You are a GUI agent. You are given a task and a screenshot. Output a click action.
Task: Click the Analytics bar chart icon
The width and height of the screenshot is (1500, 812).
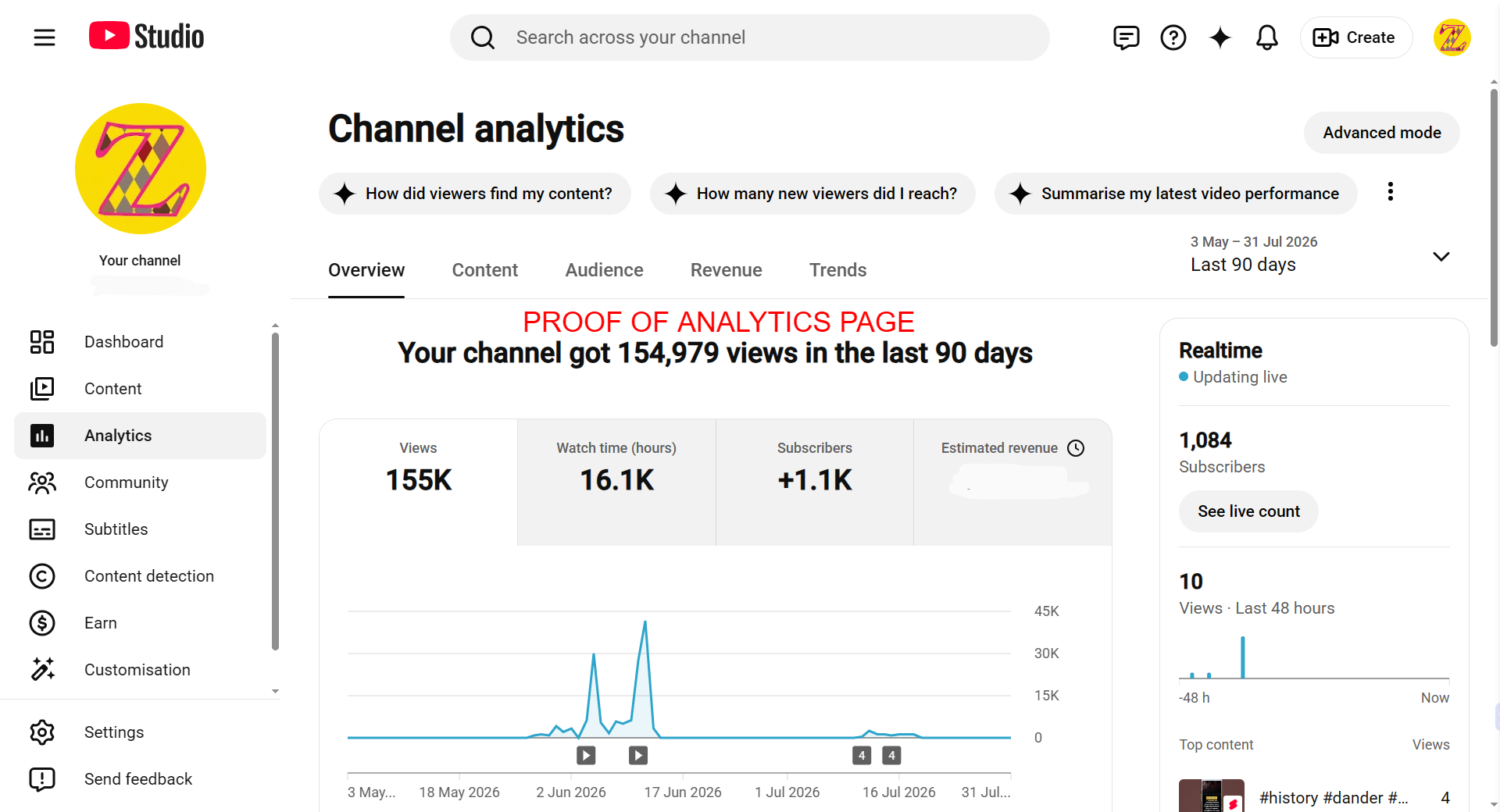coord(42,436)
